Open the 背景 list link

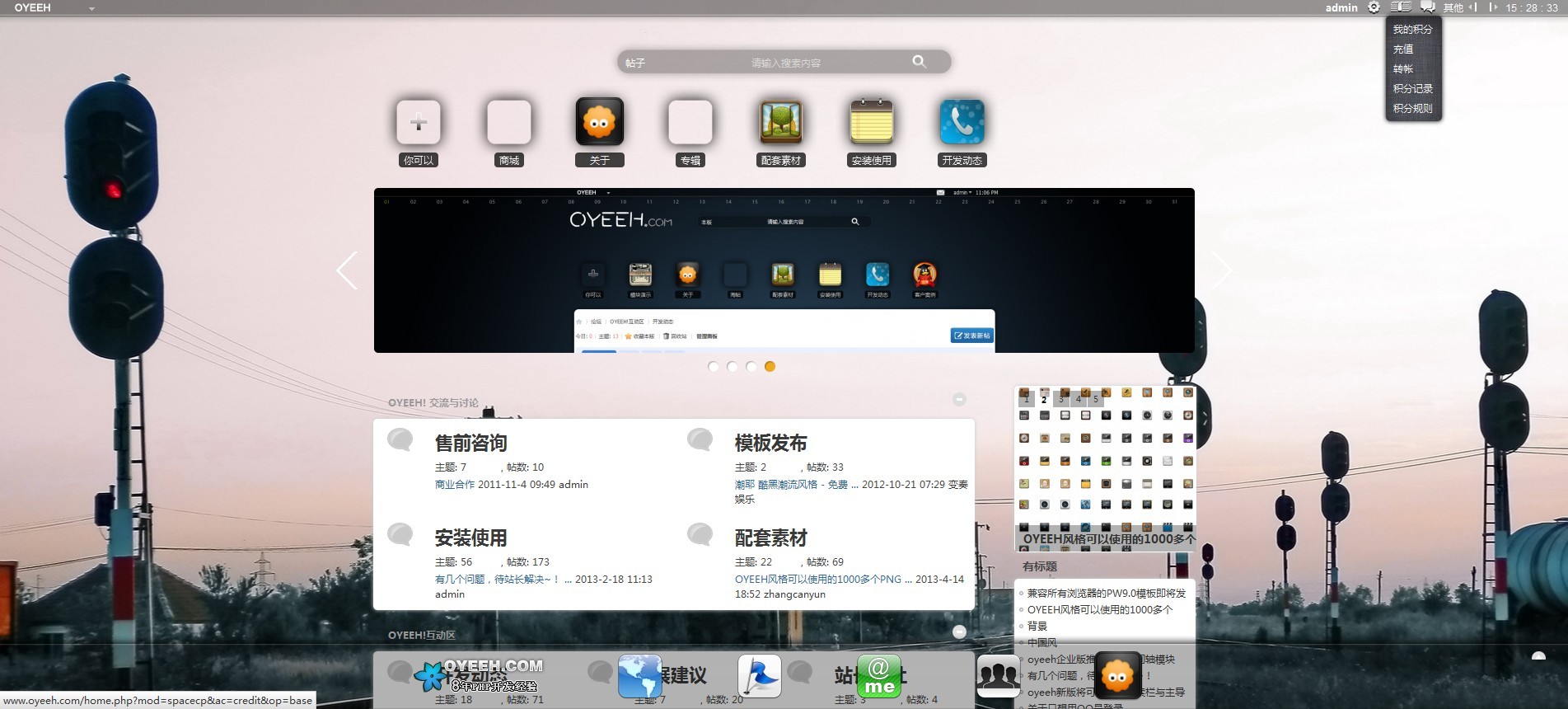(x=1037, y=626)
